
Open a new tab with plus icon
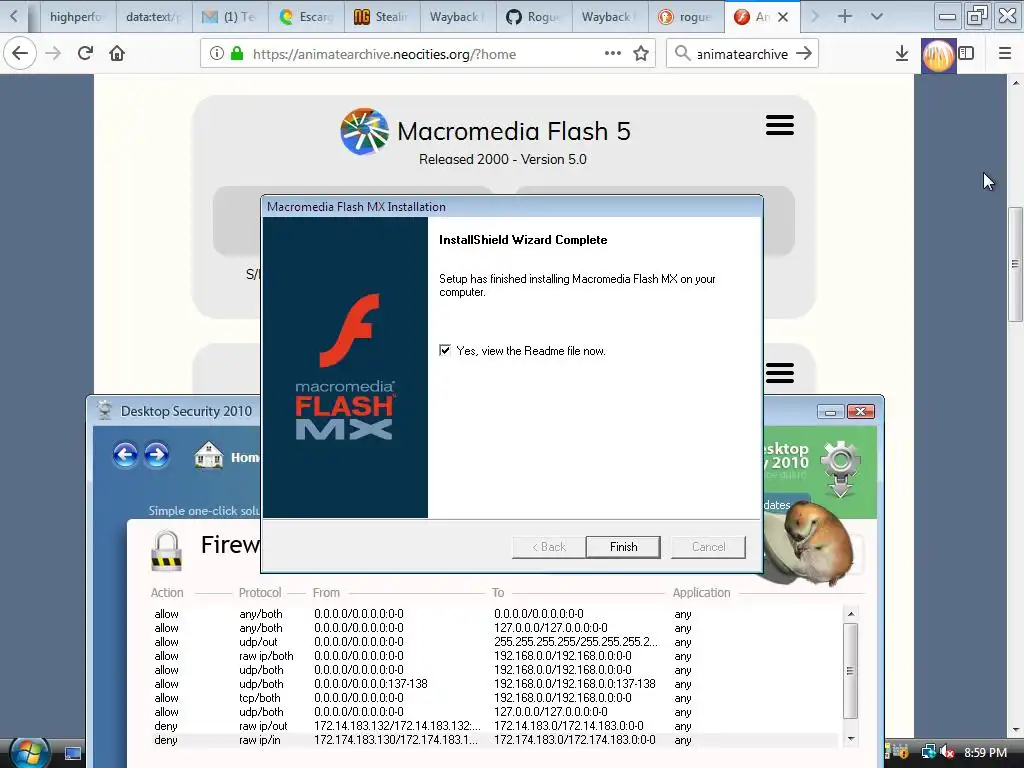tap(844, 16)
